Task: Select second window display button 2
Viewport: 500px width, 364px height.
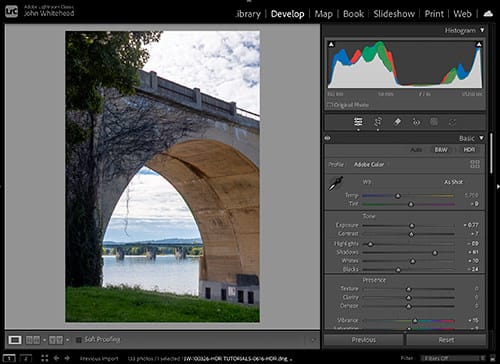Action: (x=26, y=358)
